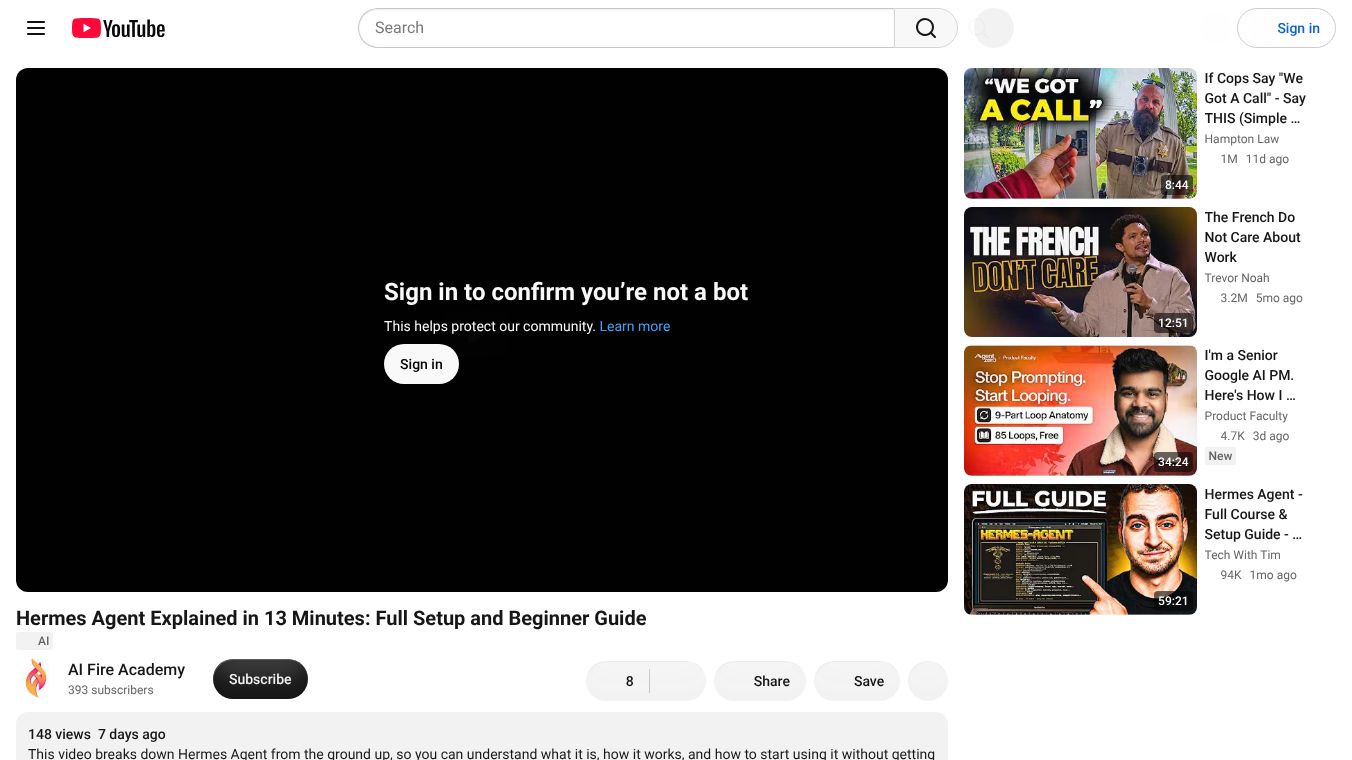
Task: Click the "Hermes Agent Explained in 13 Minutes" title
Action: point(331,618)
